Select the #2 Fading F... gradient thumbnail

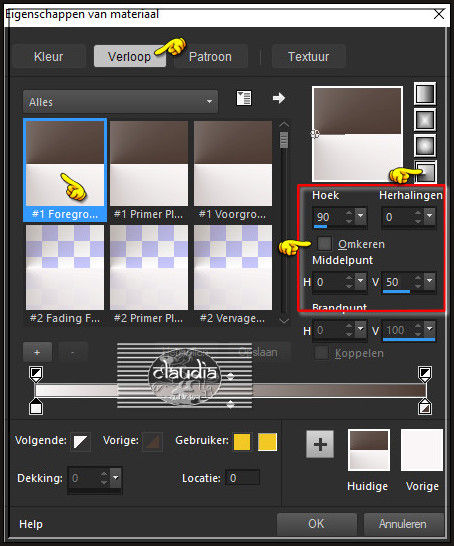click(65, 275)
